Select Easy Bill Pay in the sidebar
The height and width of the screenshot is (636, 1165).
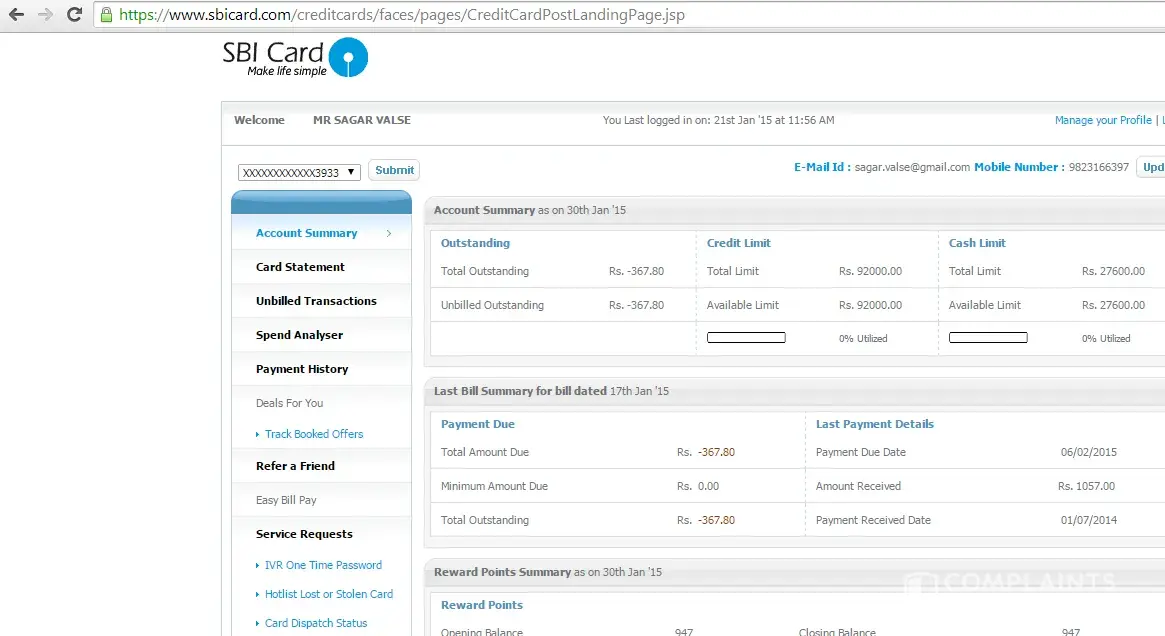pos(286,500)
